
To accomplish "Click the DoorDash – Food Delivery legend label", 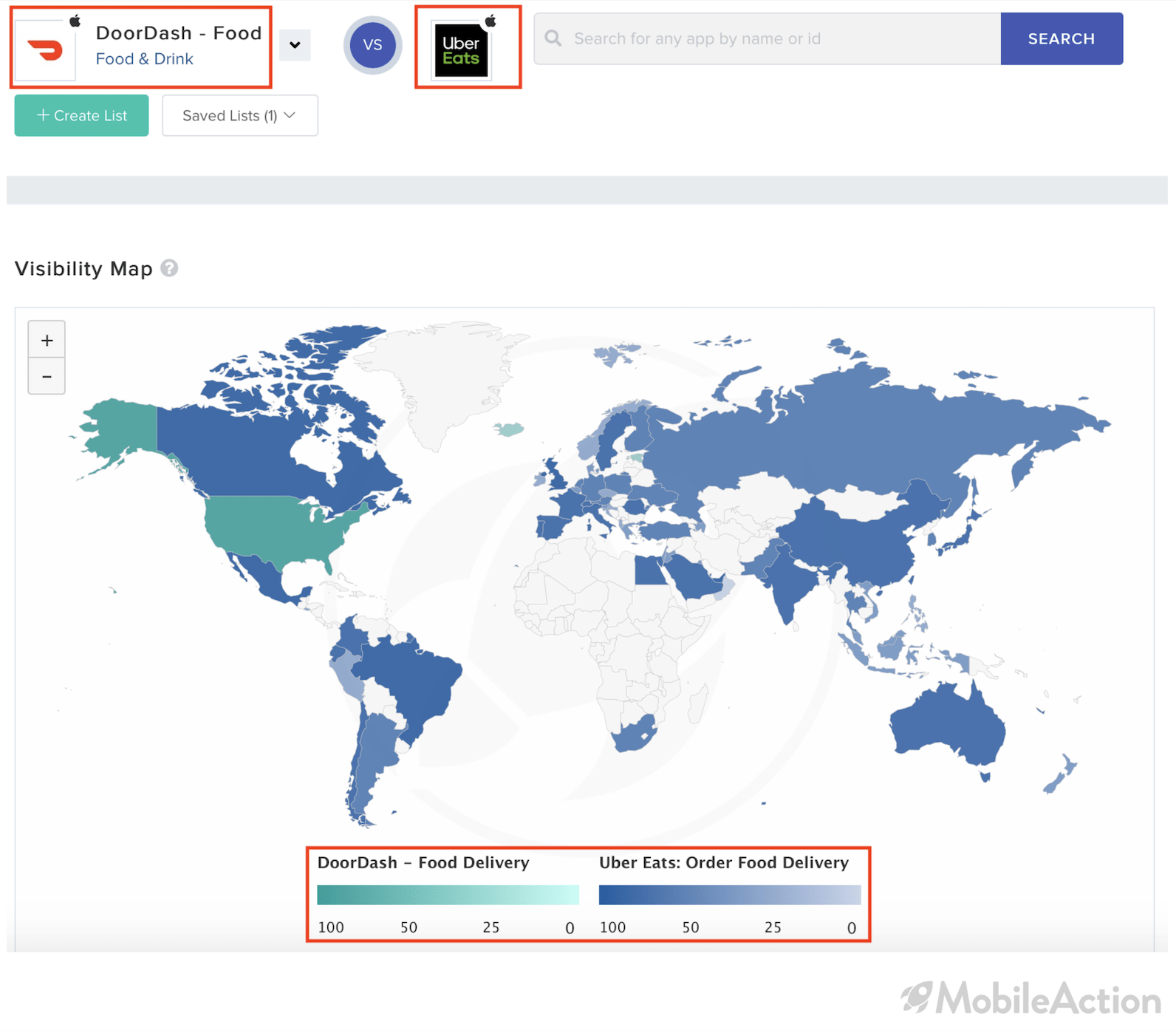I will pyautogui.click(x=423, y=862).
